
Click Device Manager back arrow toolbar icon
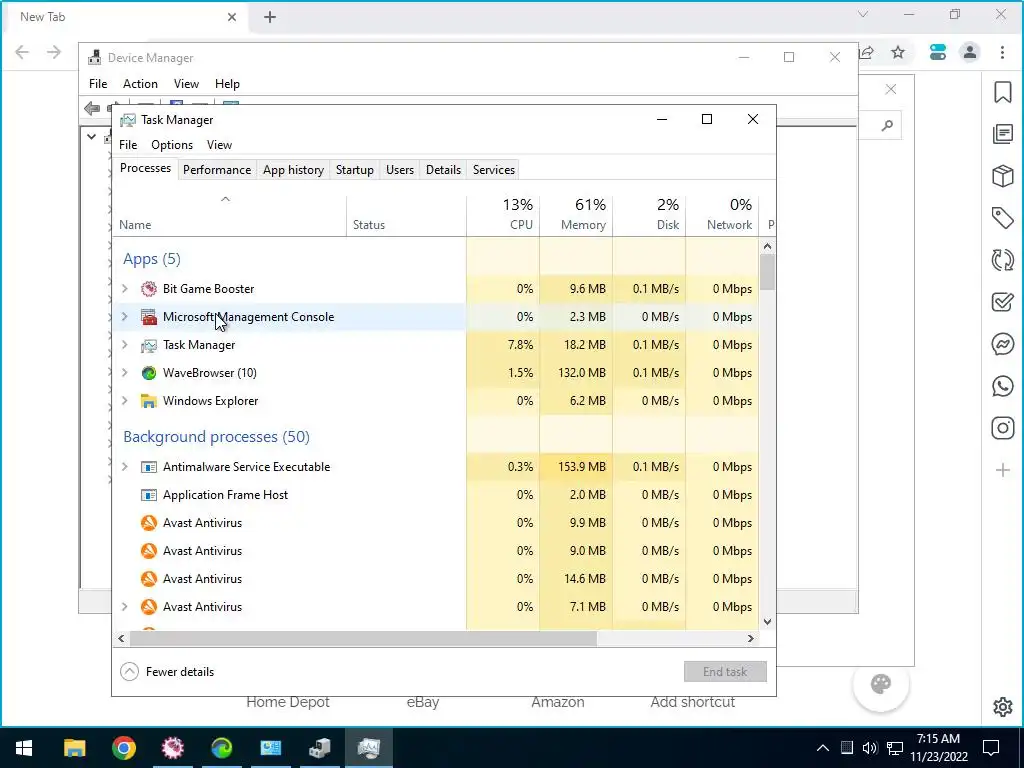tap(92, 108)
